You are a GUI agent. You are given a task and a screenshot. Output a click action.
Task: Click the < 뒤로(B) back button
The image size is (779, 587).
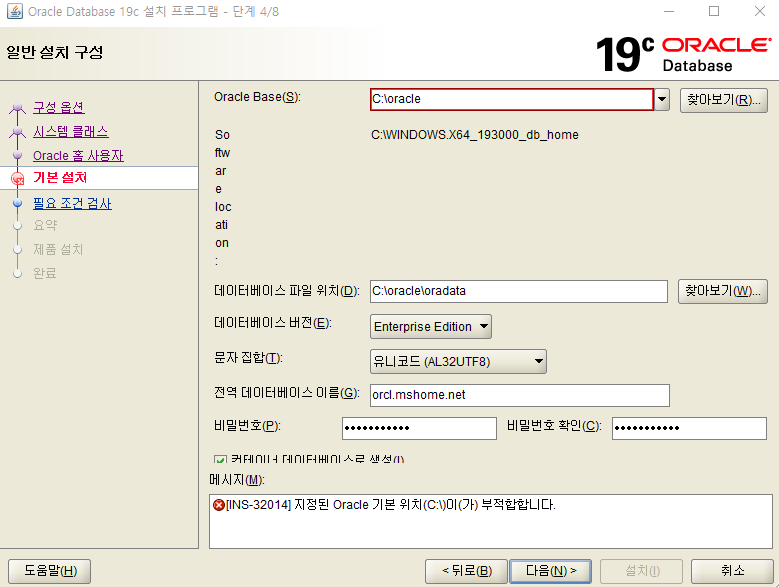[467, 571]
